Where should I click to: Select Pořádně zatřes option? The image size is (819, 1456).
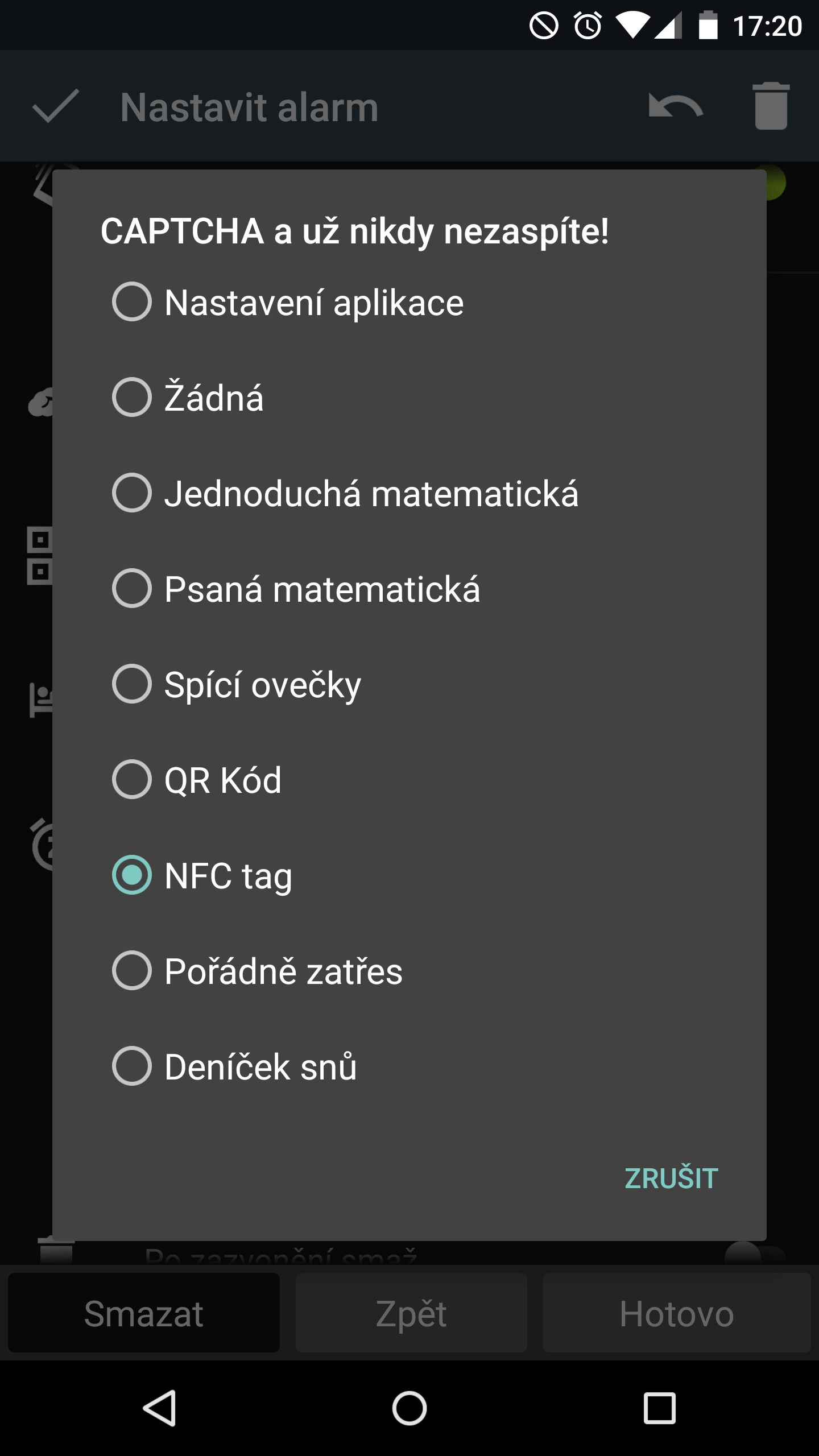pyautogui.click(x=132, y=970)
